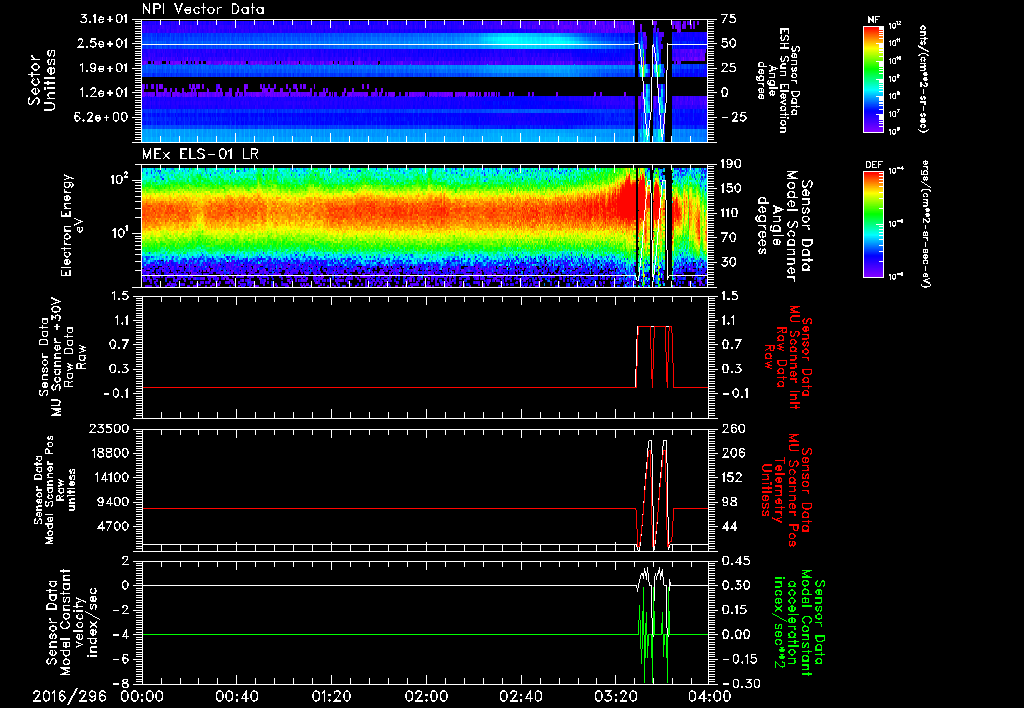
Task: Select the 4700 scanner position tick
Action: pos(115,526)
